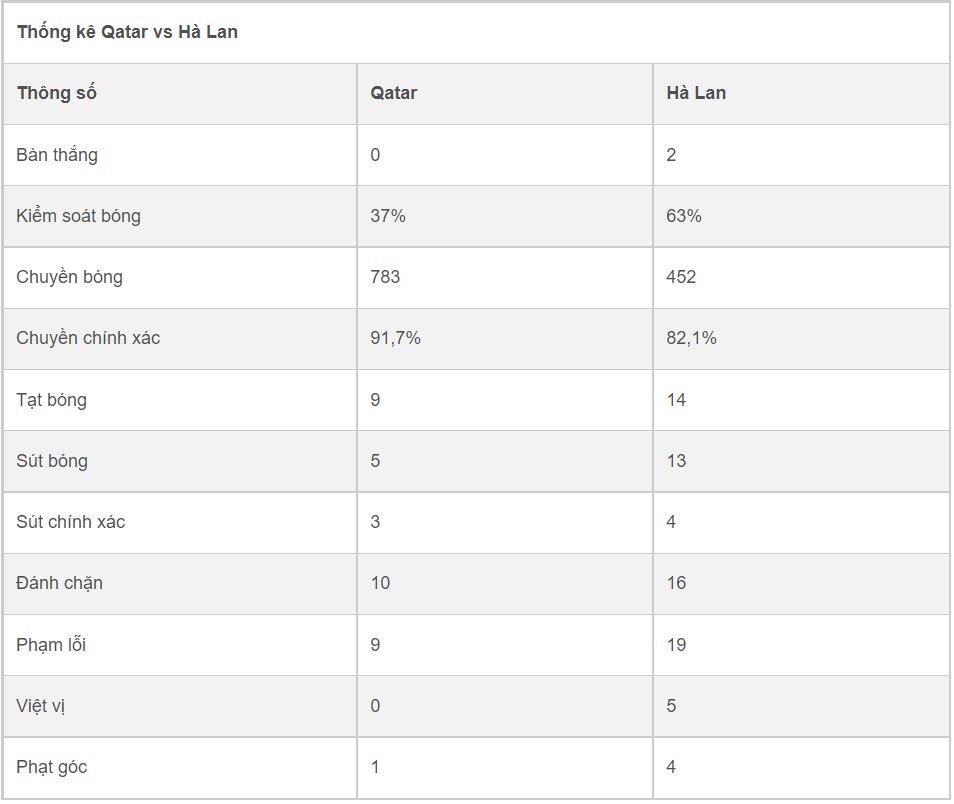Click Hà Lan's 13 shots value
This screenshot has width=954, height=804.
pos(676,461)
